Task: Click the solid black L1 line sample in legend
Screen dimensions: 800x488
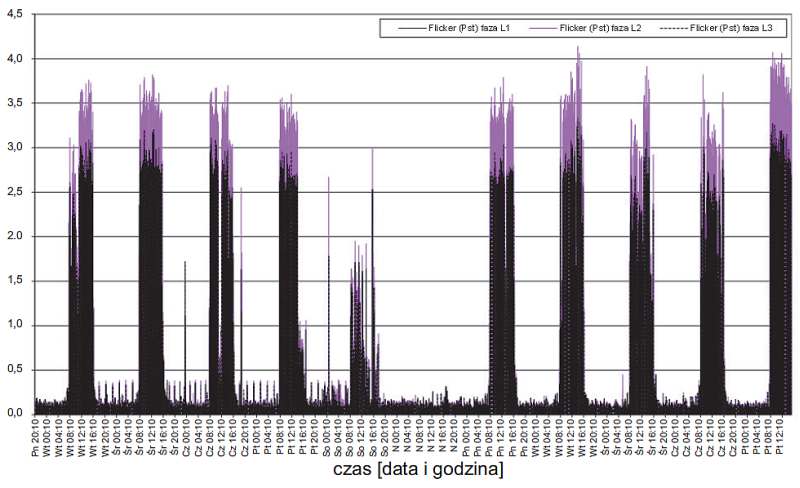Action: click(x=412, y=29)
